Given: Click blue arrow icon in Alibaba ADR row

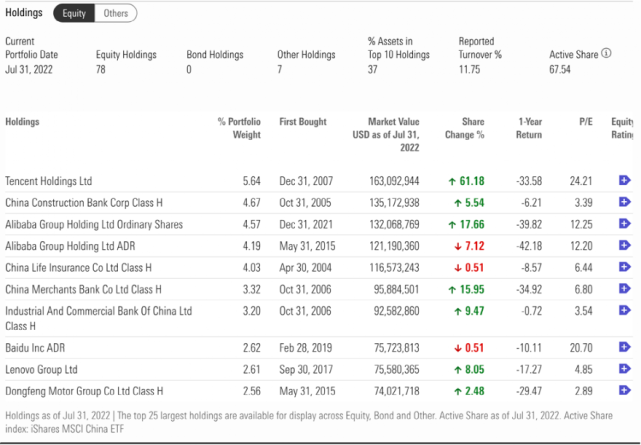Looking at the screenshot, I should pos(625,246).
